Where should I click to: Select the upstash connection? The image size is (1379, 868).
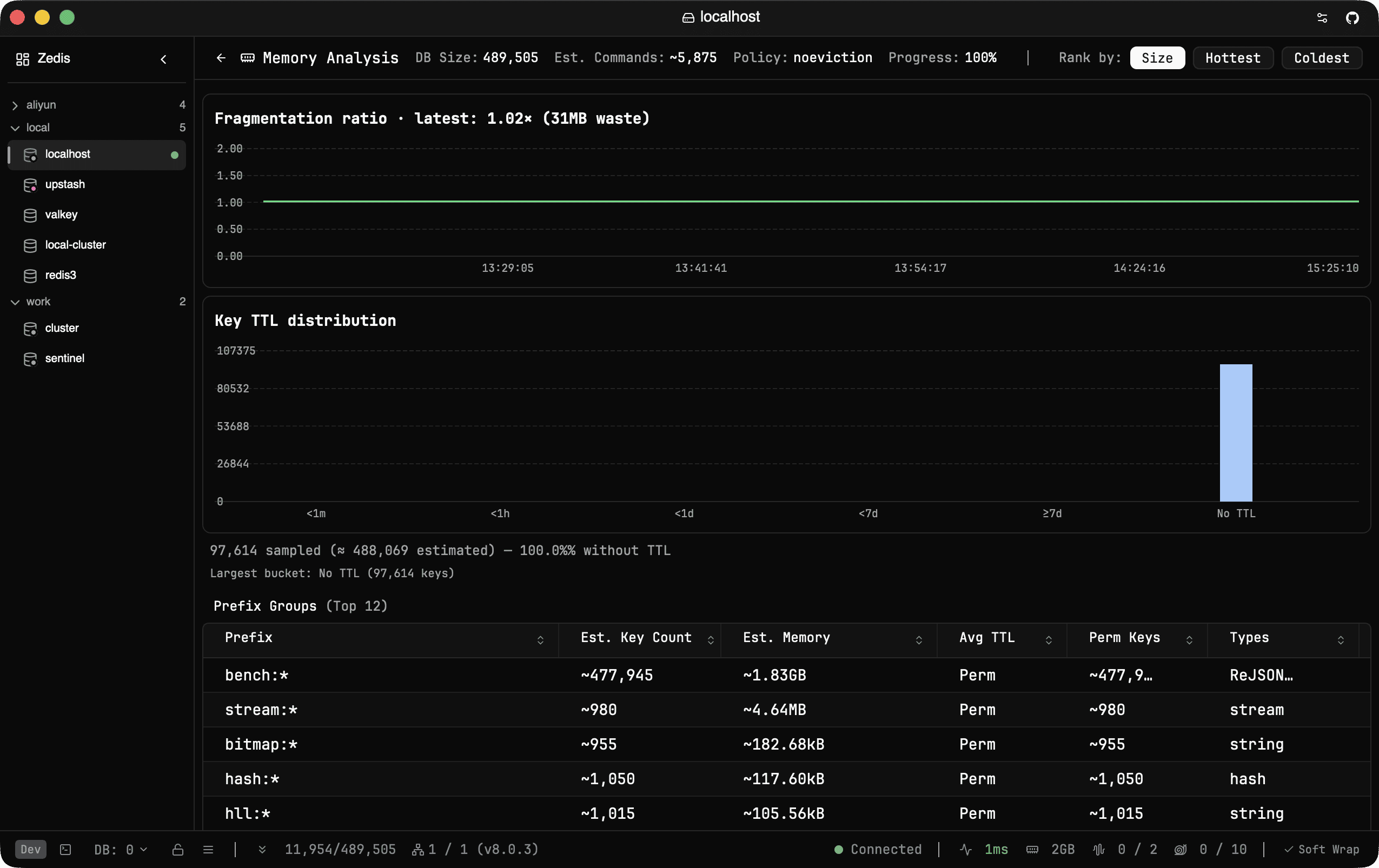coord(97,185)
